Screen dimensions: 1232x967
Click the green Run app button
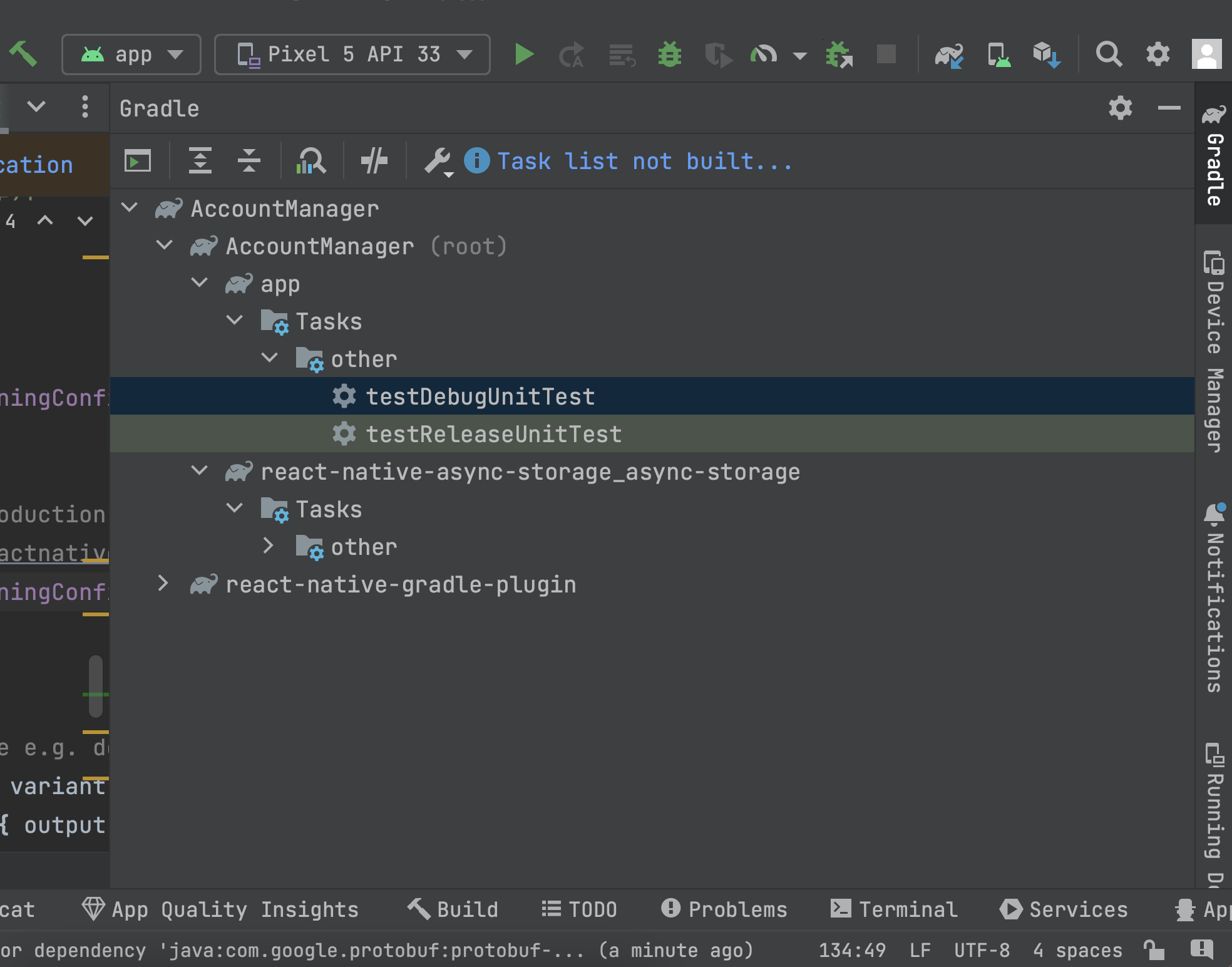tap(523, 54)
